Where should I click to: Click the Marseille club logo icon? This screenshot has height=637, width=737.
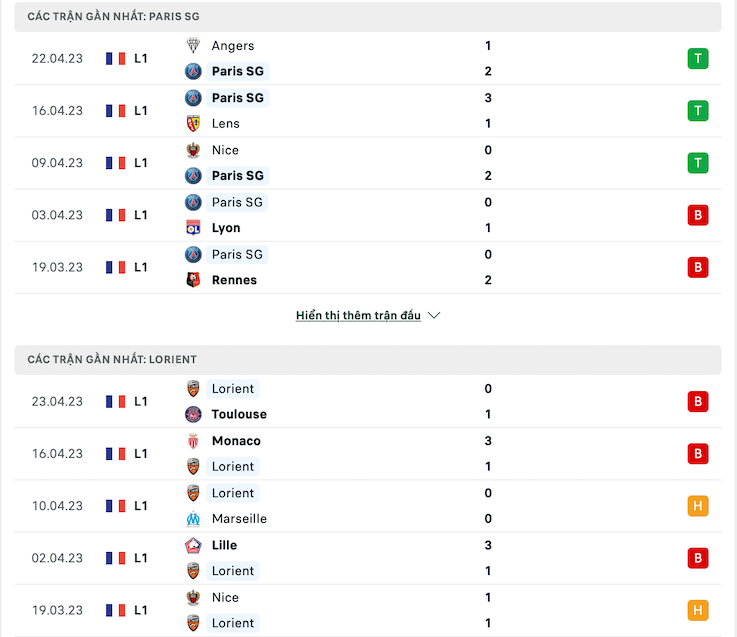(x=193, y=519)
